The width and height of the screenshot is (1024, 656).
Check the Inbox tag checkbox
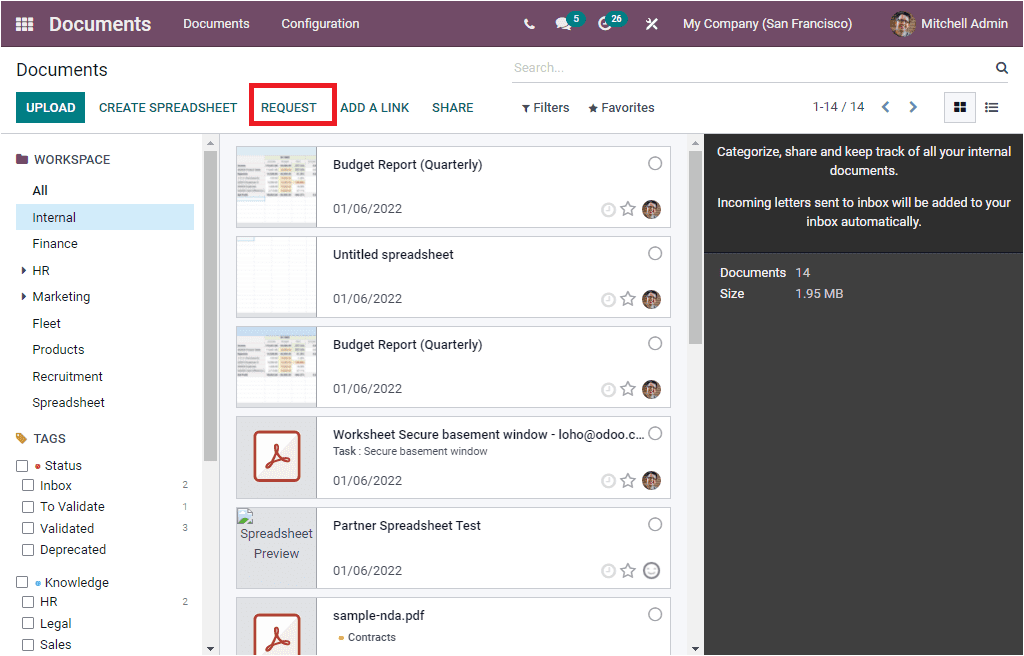pyautogui.click(x=28, y=485)
